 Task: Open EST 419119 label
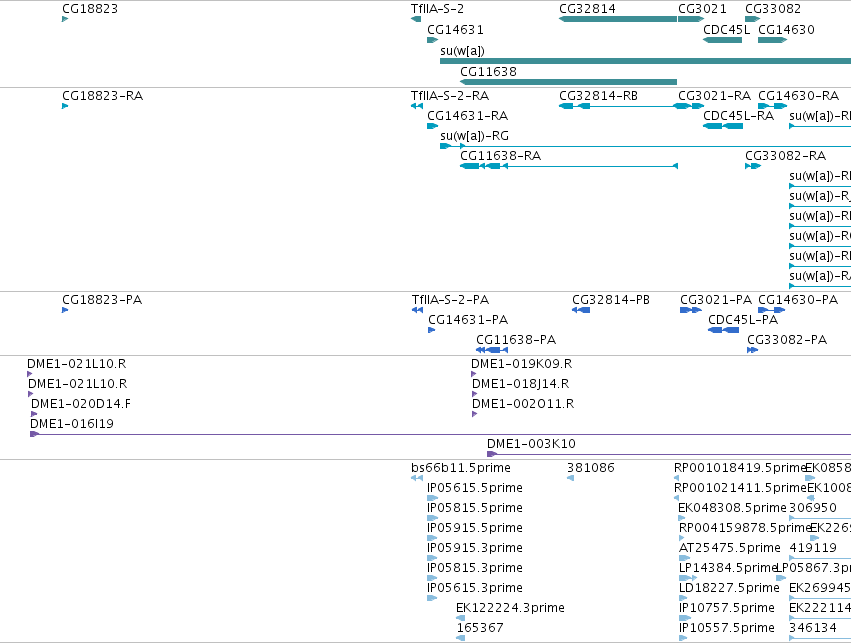coord(812,549)
